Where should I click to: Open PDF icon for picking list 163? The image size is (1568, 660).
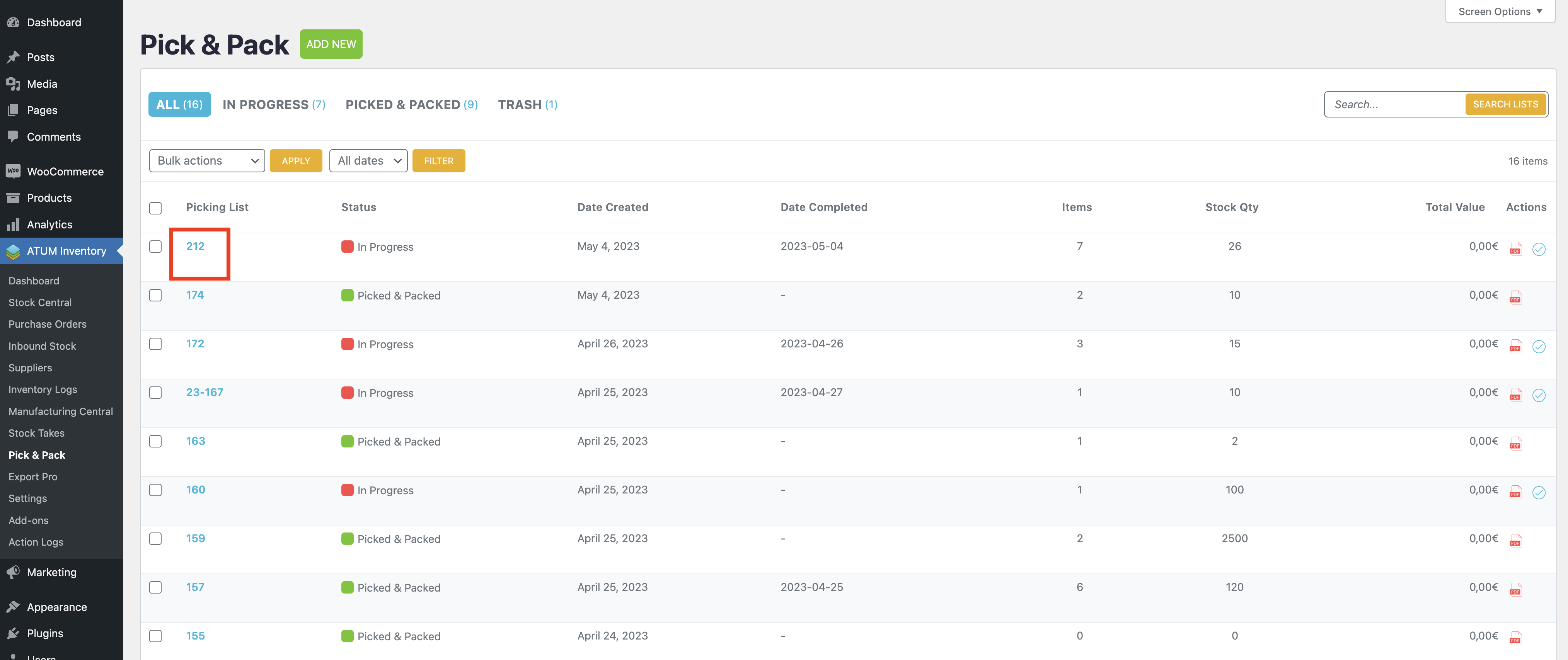click(1516, 444)
